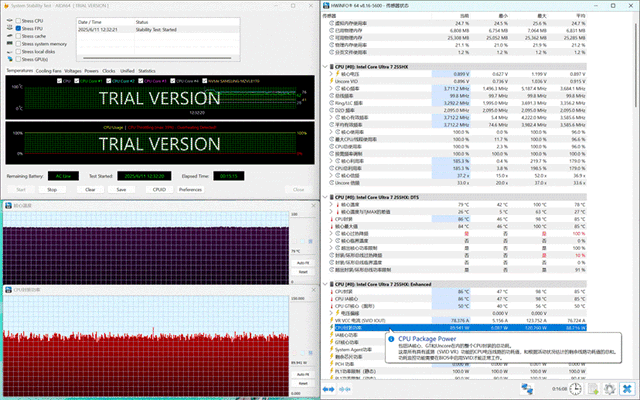This screenshot has width=640, height=400.
Task: Click the horizontal scrollbar under the AIDA64 log list
Action: pos(157,58)
